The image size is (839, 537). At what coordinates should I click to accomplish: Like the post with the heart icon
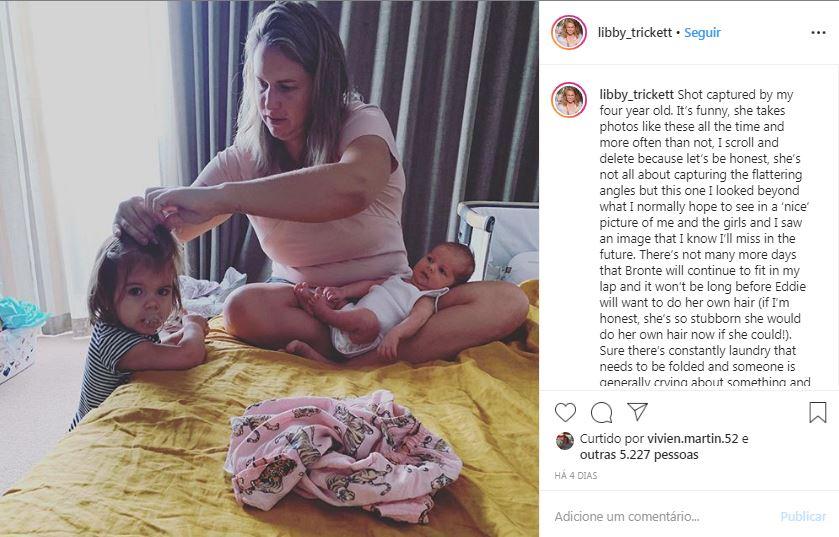point(565,412)
